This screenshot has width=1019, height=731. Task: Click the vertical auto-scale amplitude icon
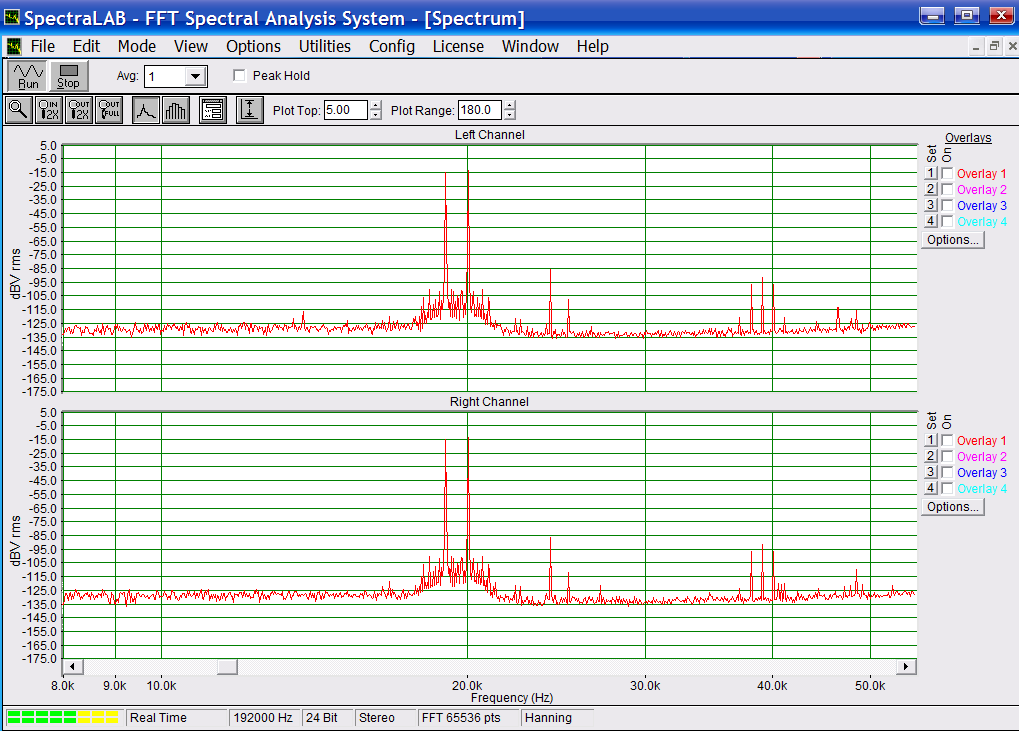pyautogui.click(x=249, y=110)
